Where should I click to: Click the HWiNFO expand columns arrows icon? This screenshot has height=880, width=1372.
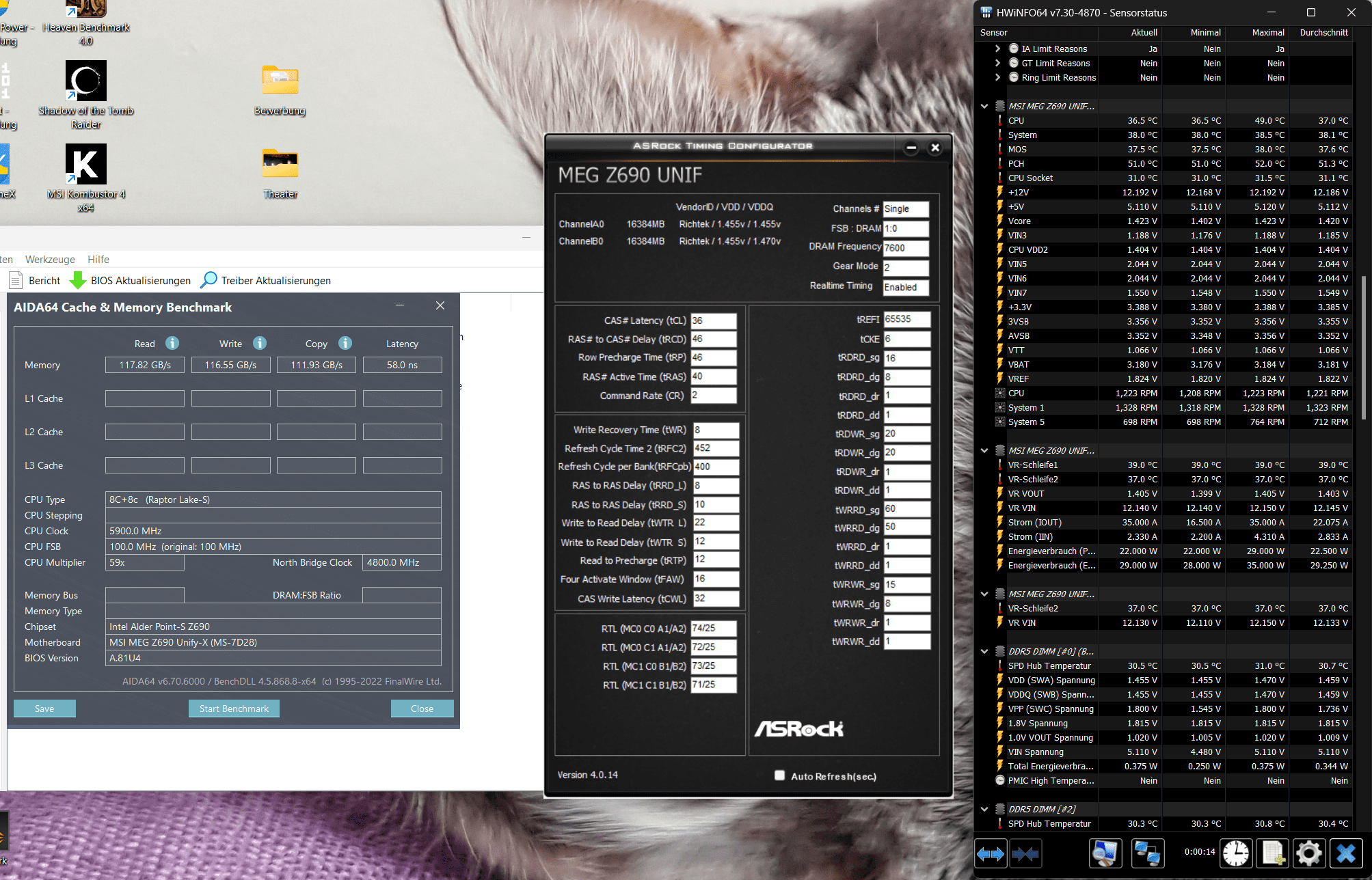coord(990,853)
